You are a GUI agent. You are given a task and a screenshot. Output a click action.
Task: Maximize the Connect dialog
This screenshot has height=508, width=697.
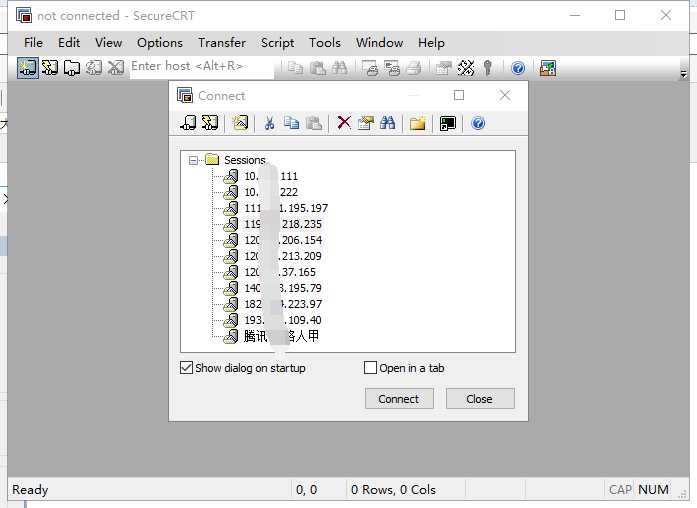459,95
